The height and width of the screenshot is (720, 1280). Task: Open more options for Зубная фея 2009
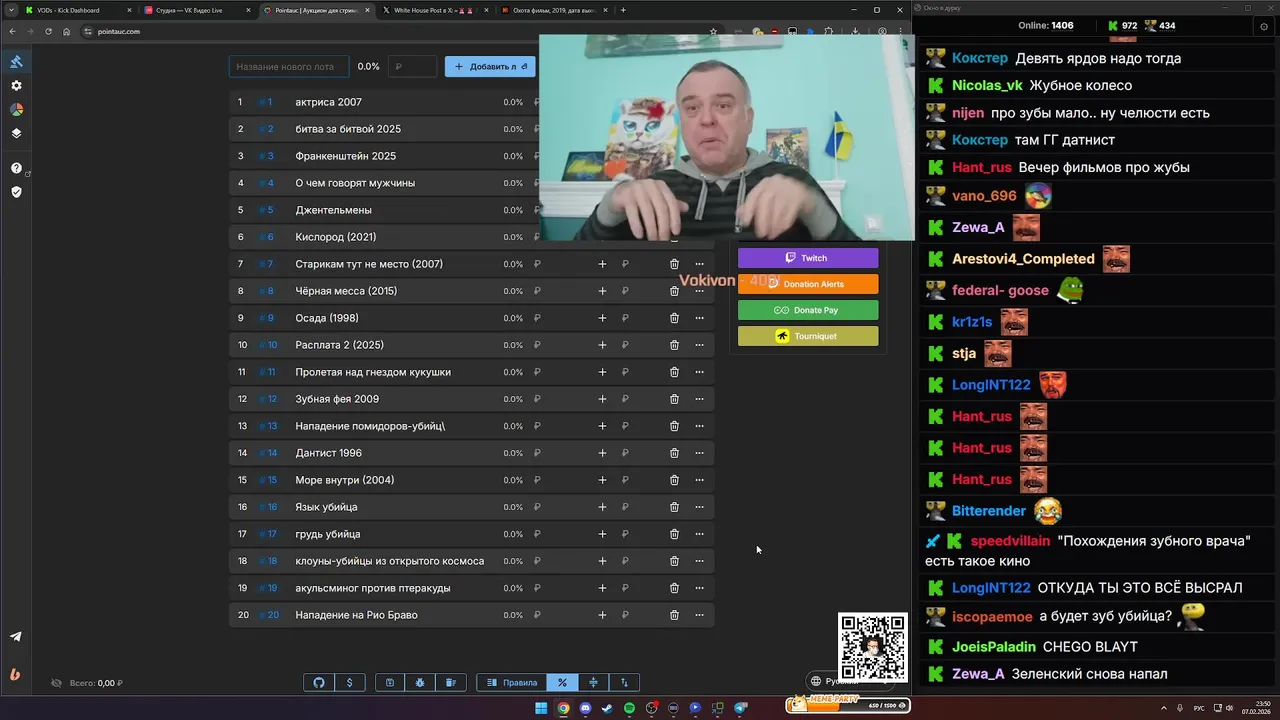[x=699, y=399]
